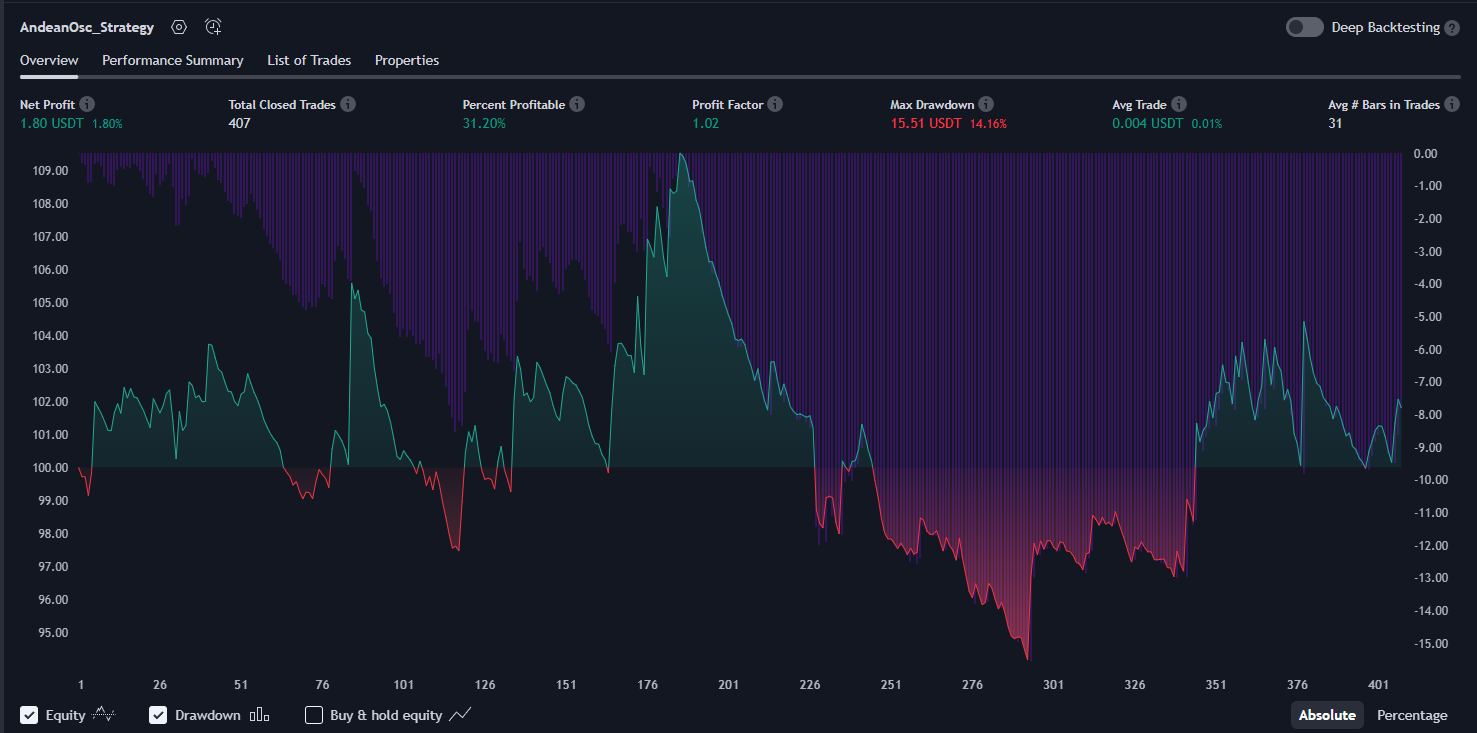Click the Deep Backtesting label
Image resolution: width=1477 pixels, height=733 pixels.
(1386, 28)
